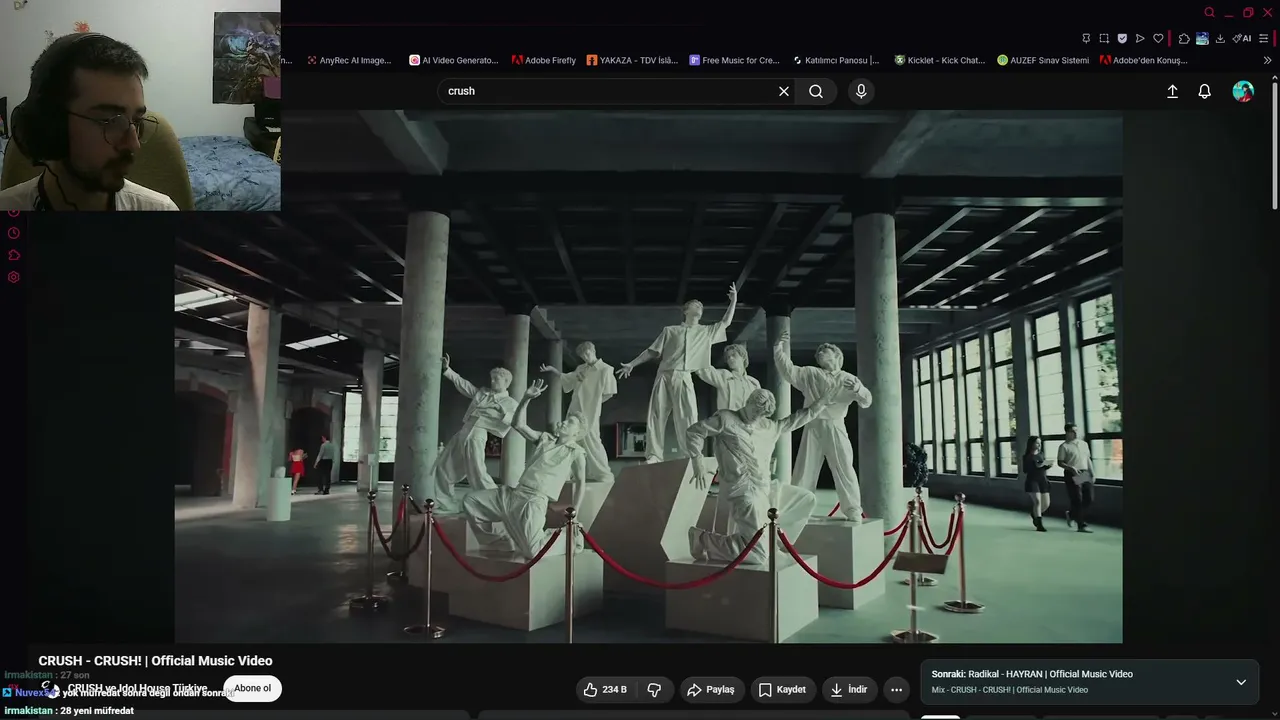Open the Adobe'den Konuş bookmark
The width and height of the screenshot is (1280, 720).
pos(1144,60)
